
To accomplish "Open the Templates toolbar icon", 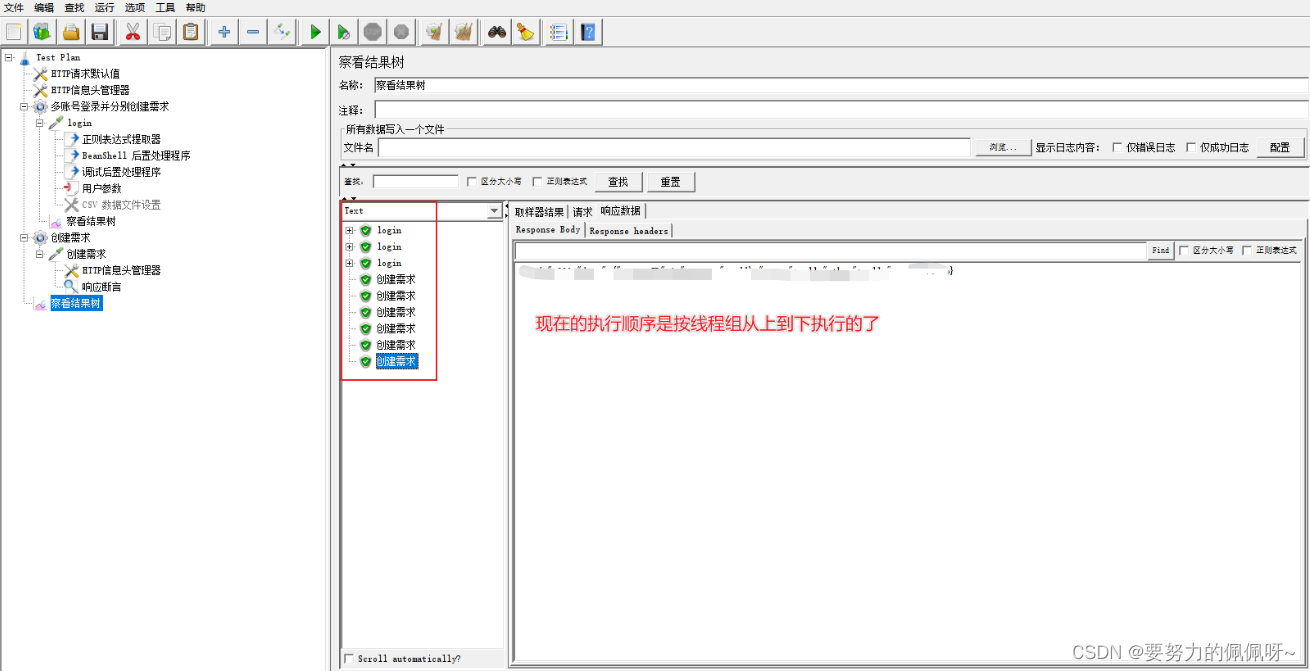I will (x=42, y=32).
